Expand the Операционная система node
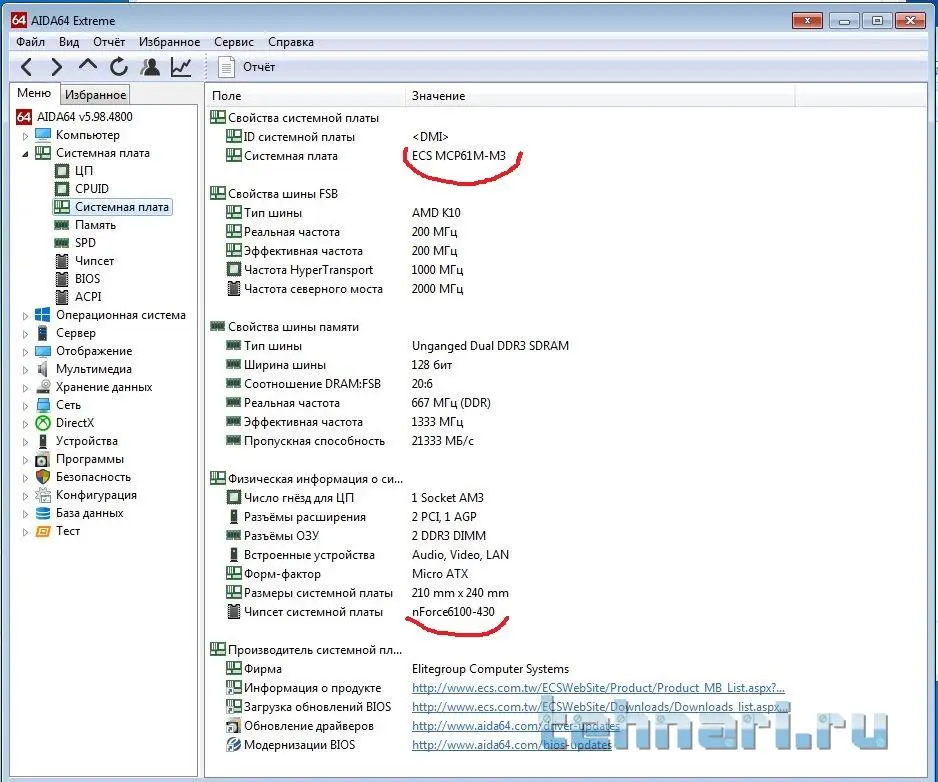938x782 pixels. (27, 315)
